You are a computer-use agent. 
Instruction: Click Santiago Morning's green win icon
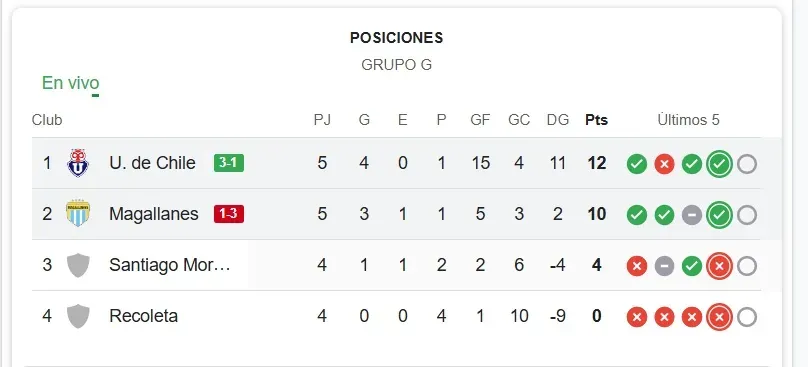point(692,266)
